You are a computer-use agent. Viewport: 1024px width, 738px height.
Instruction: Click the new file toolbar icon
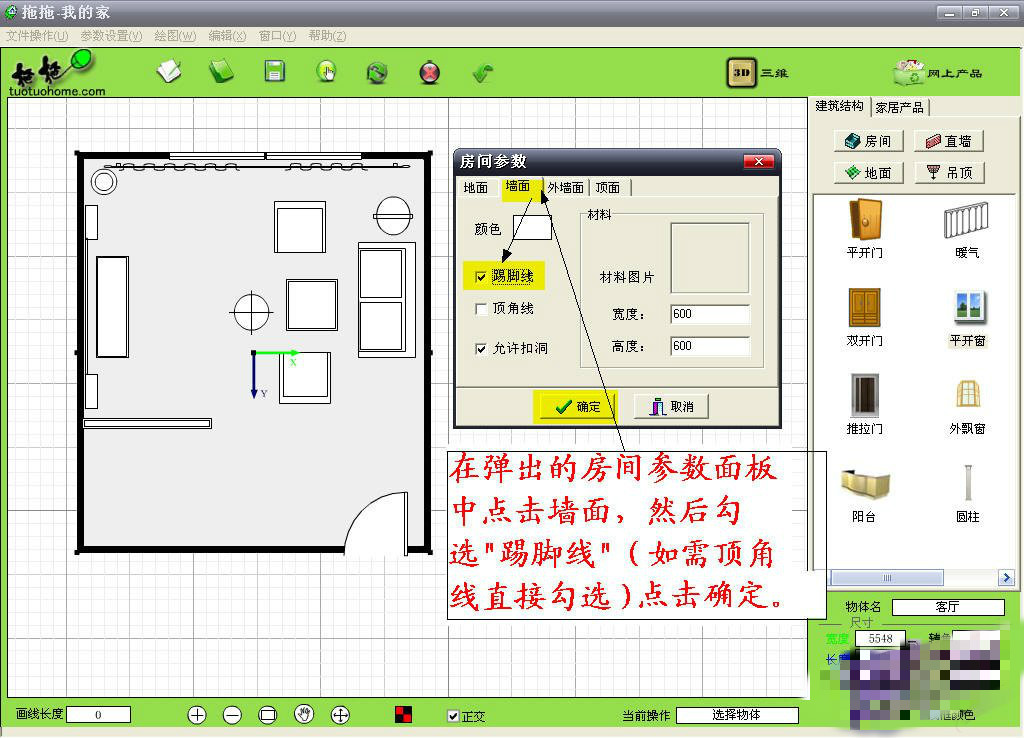pos(169,72)
